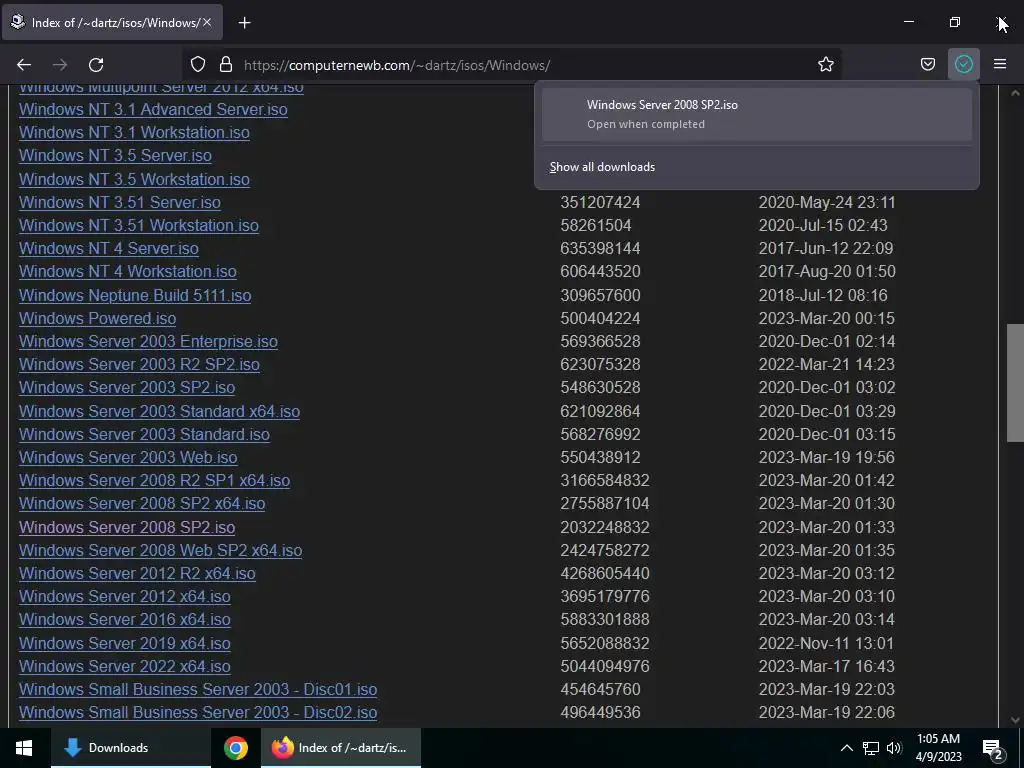The image size is (1024, 768).
Task: Close the Index of /~dartz/isos/Windows/ tab
Action: pyautogui.click(x=207, y=22)
